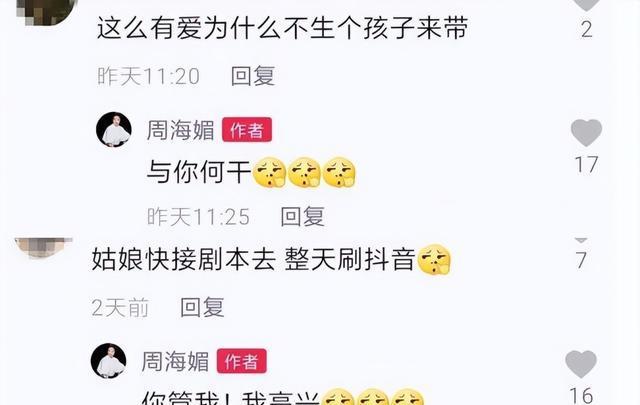Select the comment 这么有爱为什么不生个孩子来带
Viewport: 640px width, 405px height.
pyautogui.click(x=282, y=29)
